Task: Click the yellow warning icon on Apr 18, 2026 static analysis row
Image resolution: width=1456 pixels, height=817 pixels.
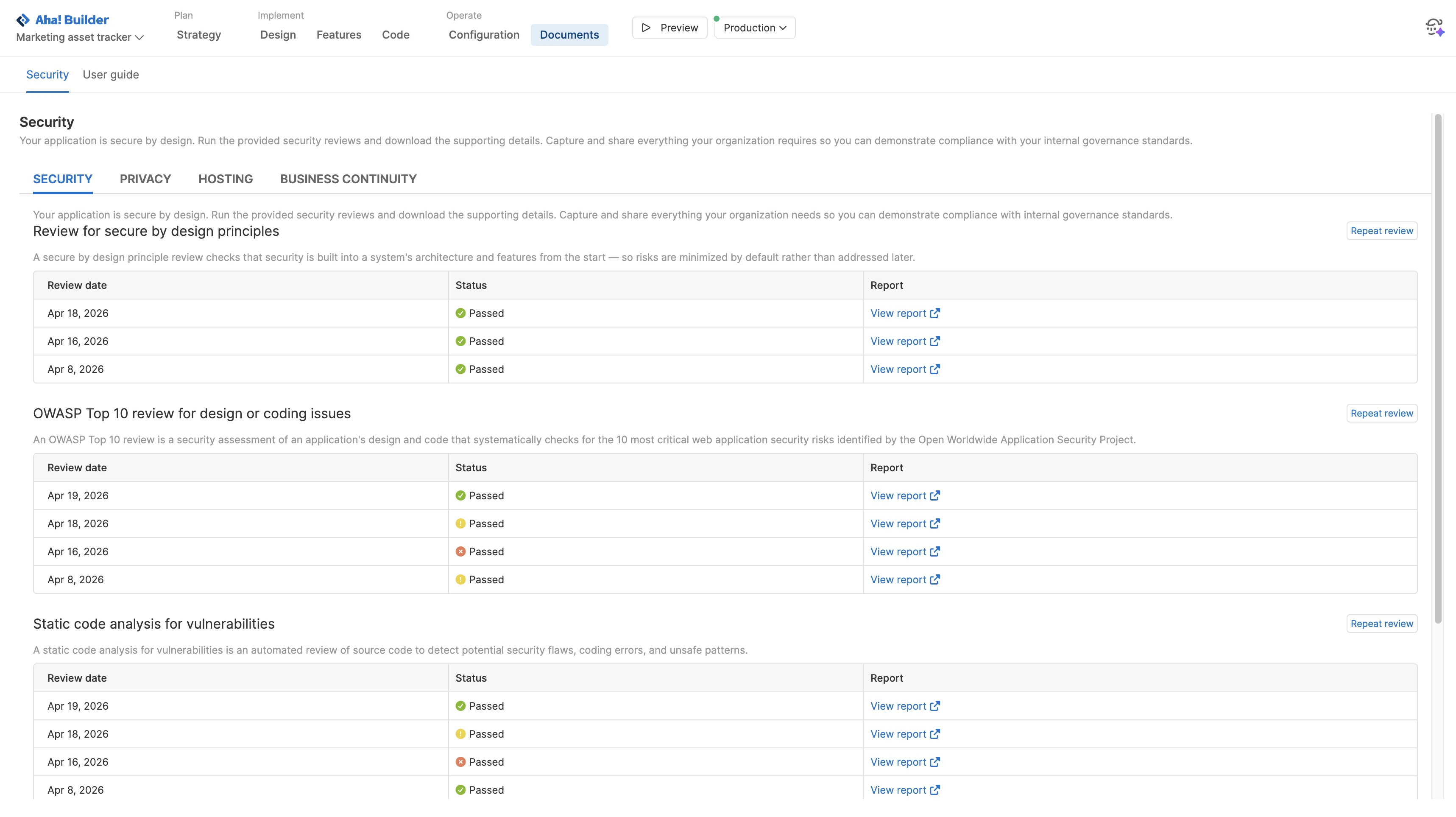Action: pos(460,734)
